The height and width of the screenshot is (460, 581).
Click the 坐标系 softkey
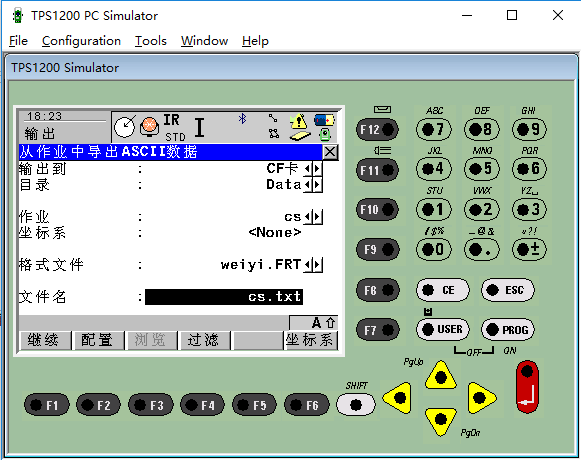(311, 340)
